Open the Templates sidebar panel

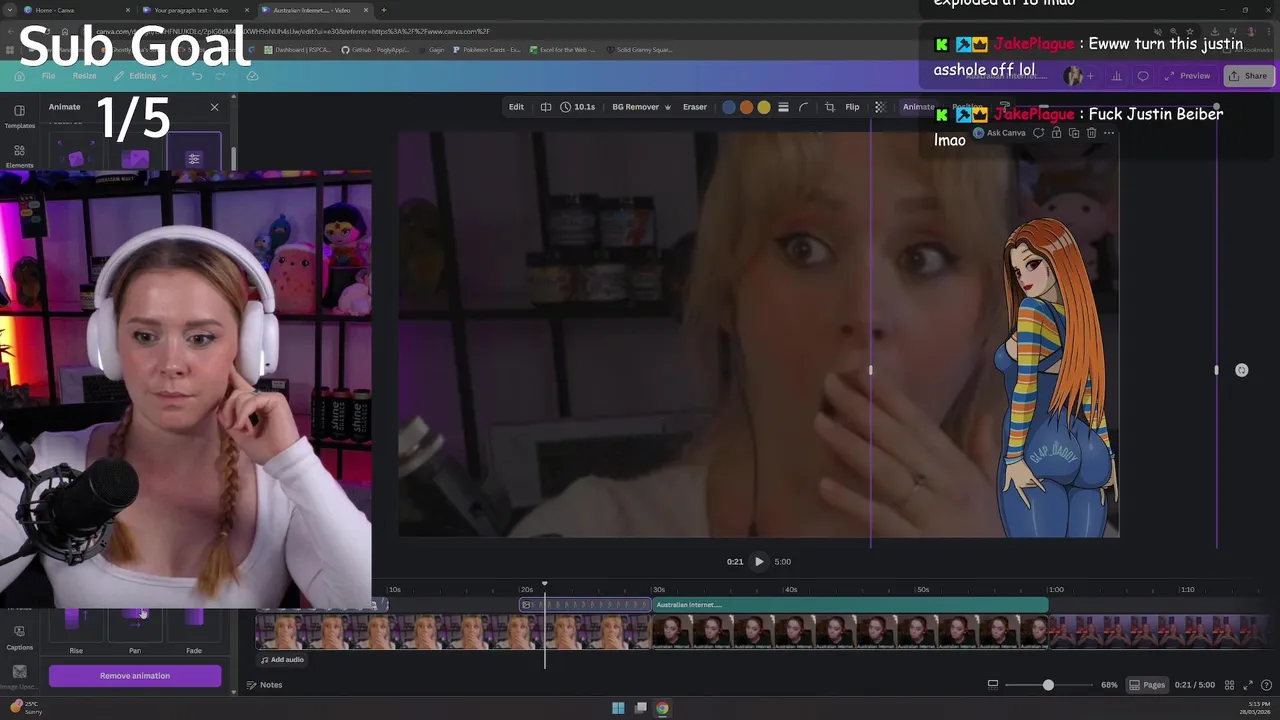(19, 116)
